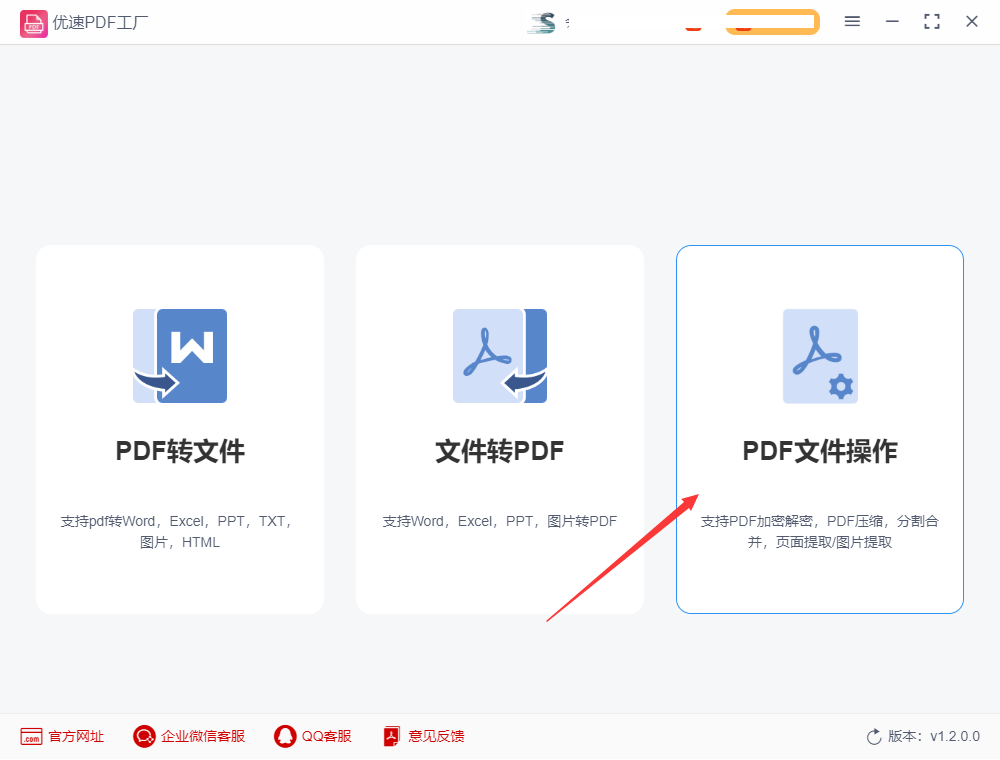Click the file-to-PDF arrow icon
Screen dimensions: 1000x760
tap(500, 356)
